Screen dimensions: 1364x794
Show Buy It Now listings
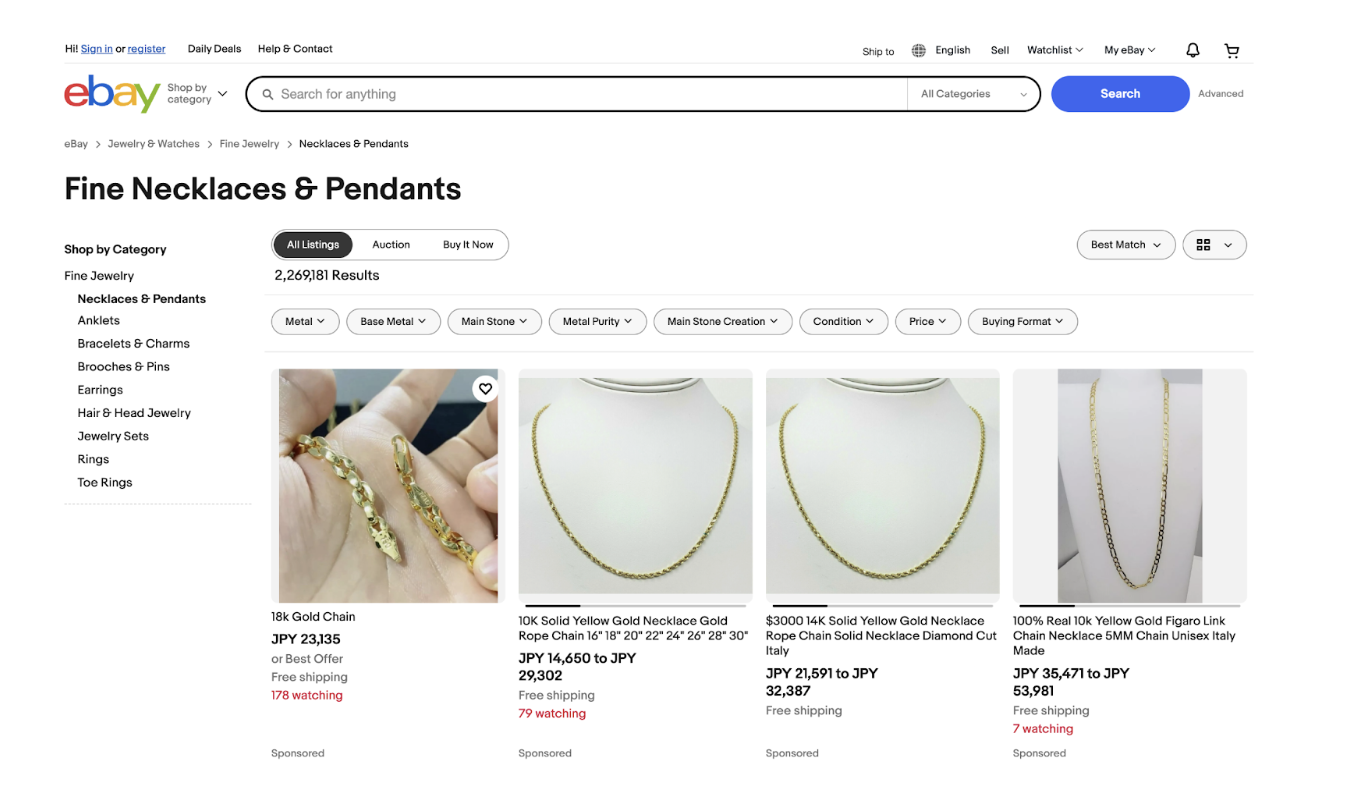pos(468,245)
